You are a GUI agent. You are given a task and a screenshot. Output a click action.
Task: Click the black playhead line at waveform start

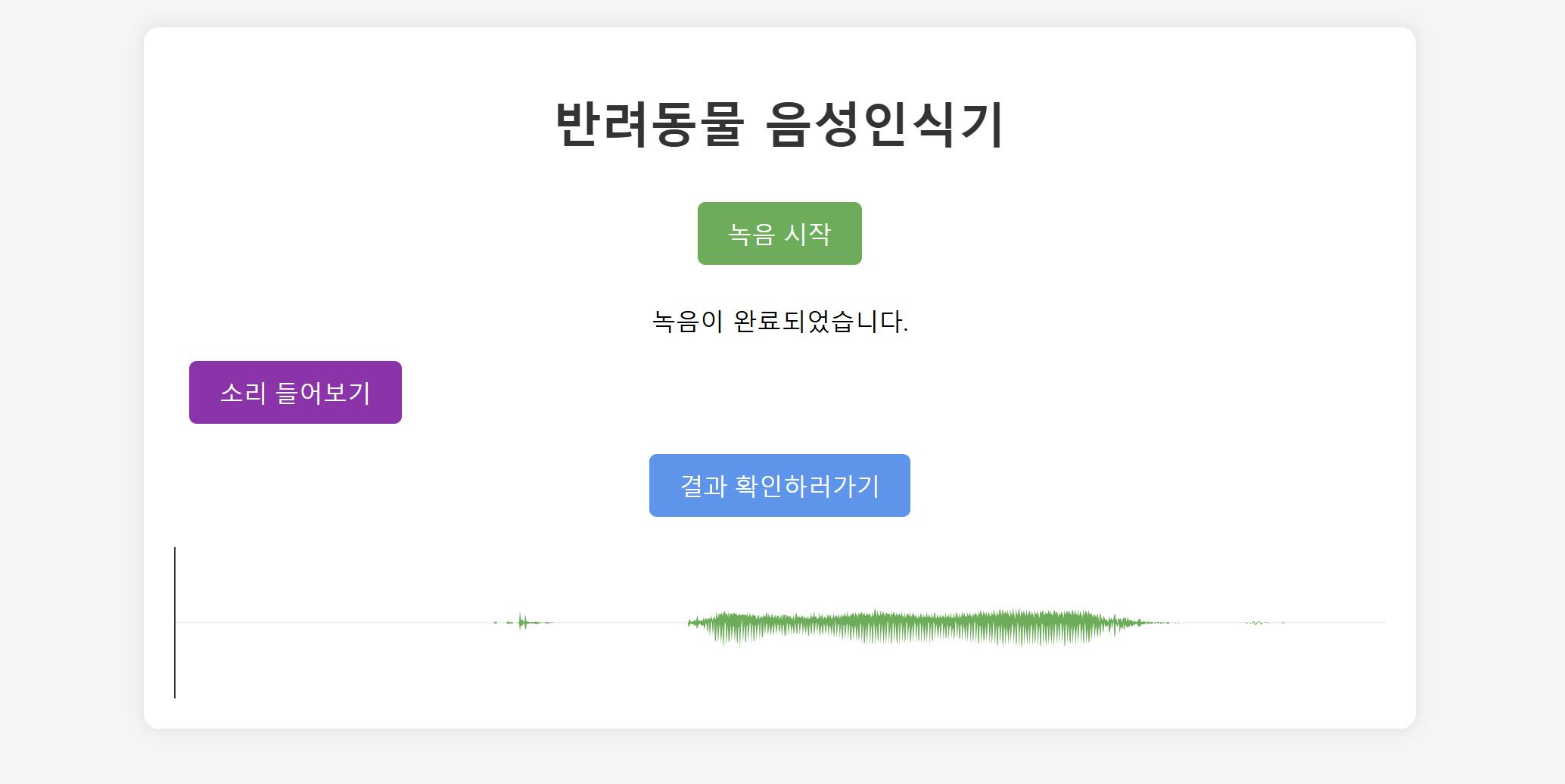coord(175,622)
